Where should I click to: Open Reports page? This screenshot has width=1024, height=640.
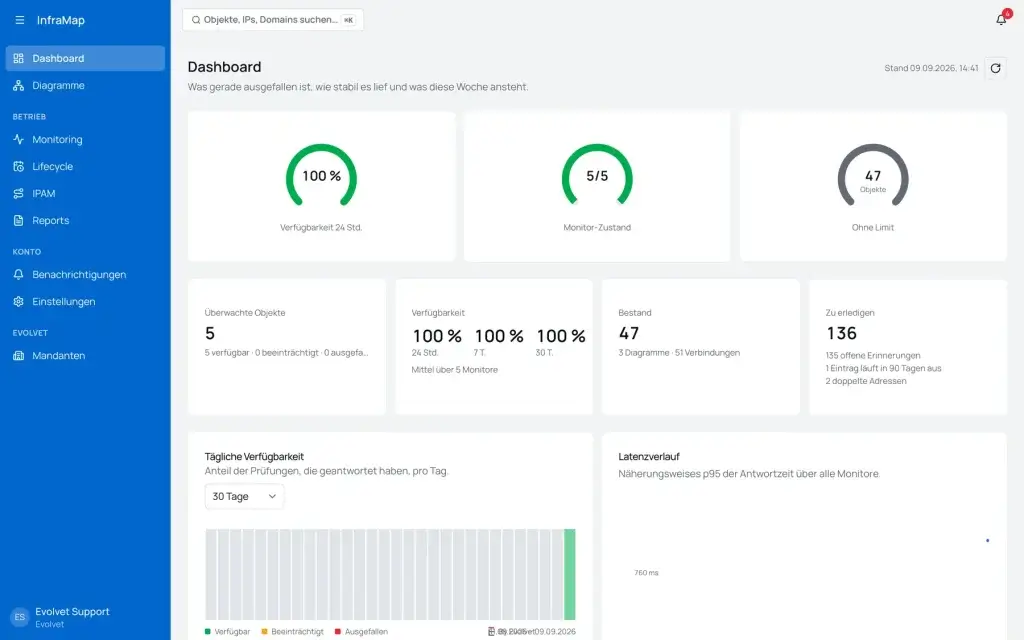pyautogui.click(x=85, y=221)
